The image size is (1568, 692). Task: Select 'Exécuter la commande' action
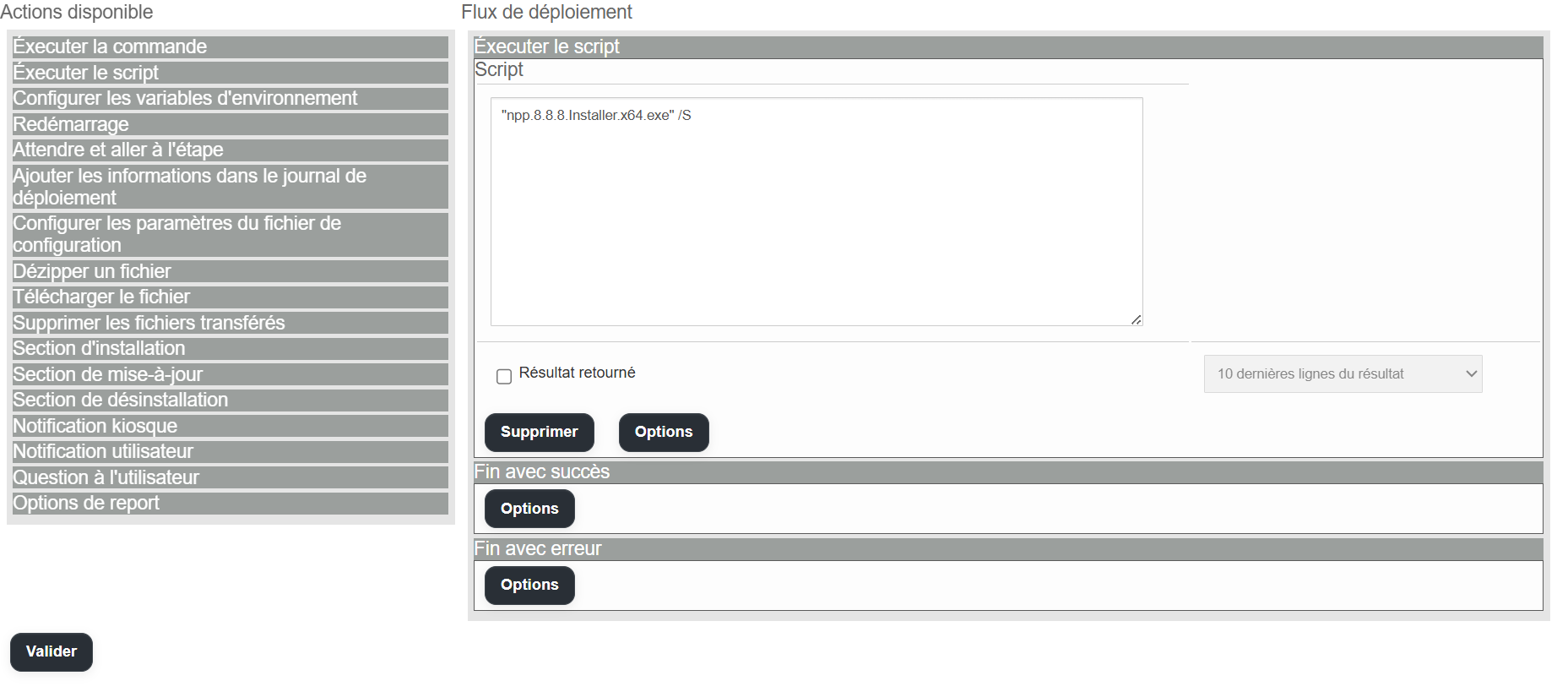point(229,47)
